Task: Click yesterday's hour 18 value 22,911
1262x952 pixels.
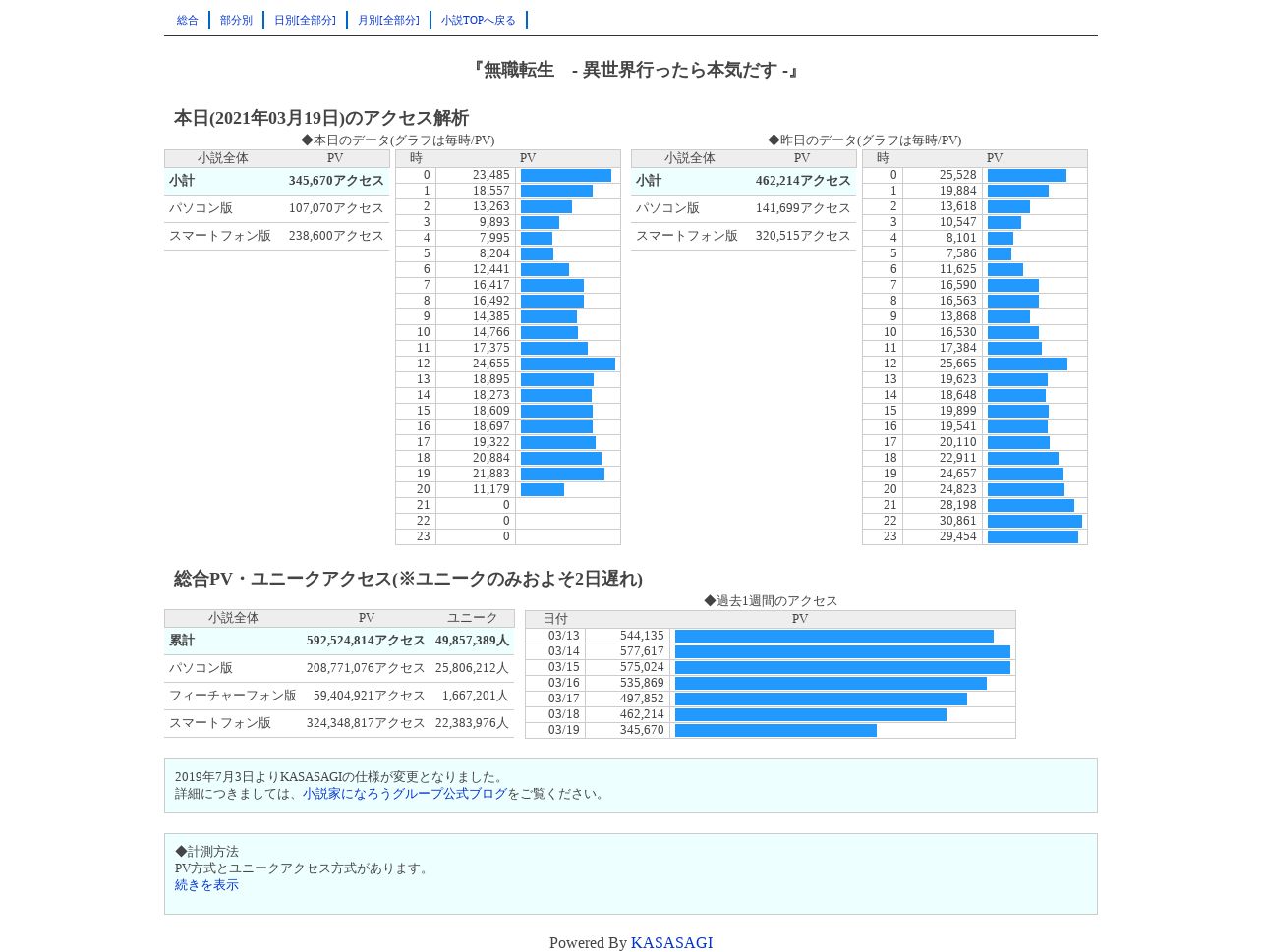Action: point(958,458)
